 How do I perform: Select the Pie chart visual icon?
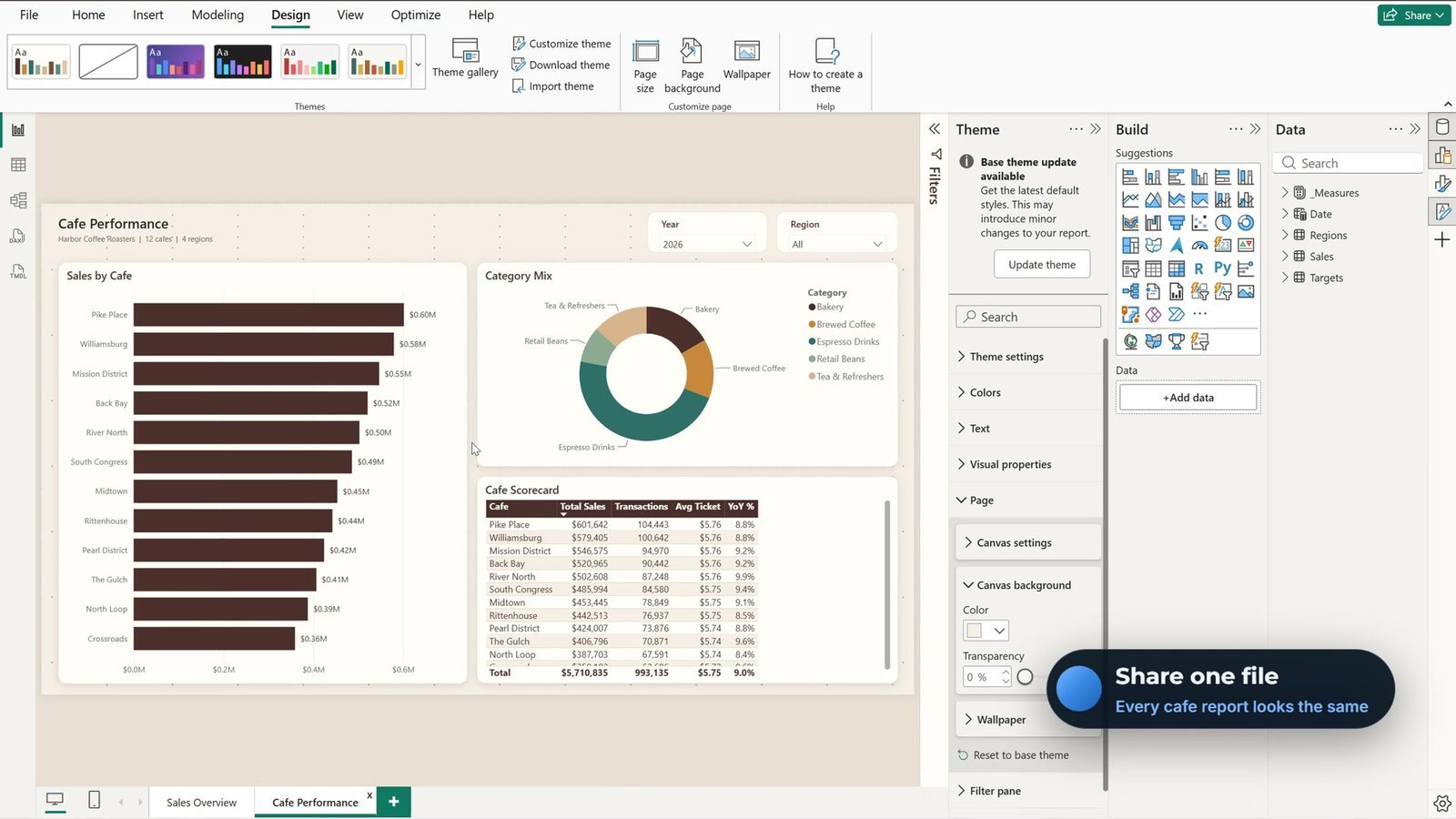pyautogui.click(x=1223, y=222)
